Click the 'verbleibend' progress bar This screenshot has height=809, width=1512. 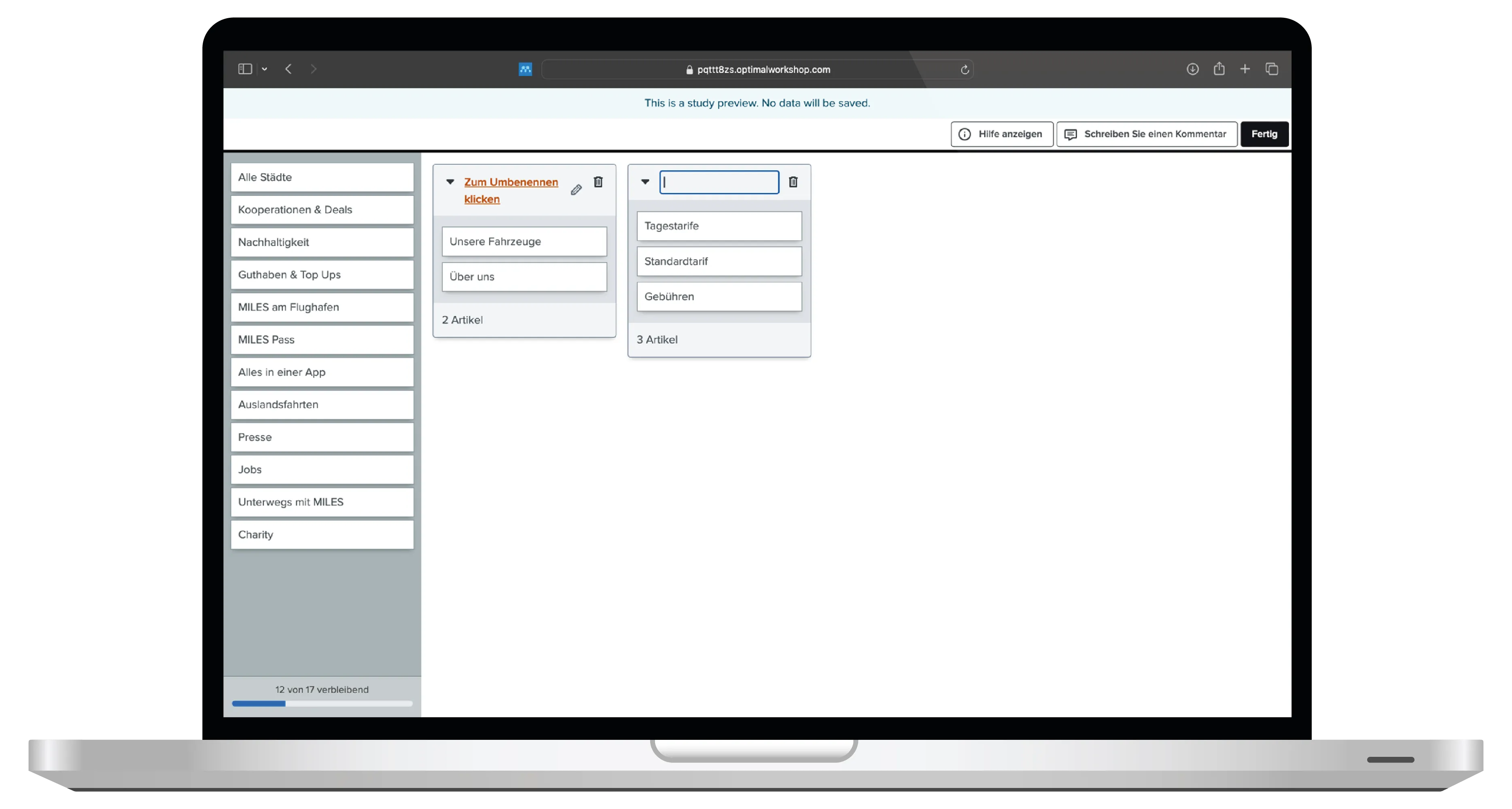(x=322, y=703)
